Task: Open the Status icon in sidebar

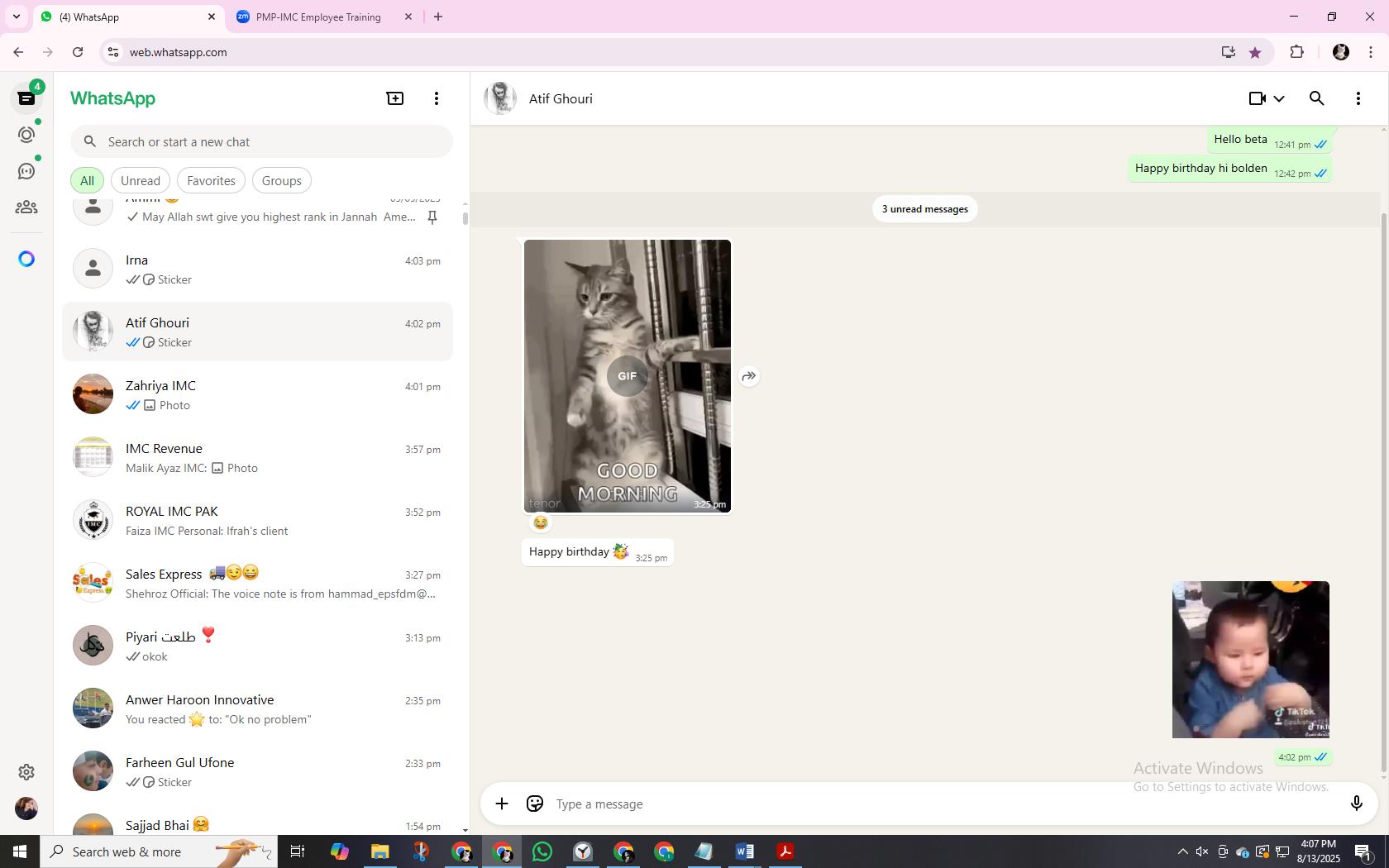Action: pos(26,135)
